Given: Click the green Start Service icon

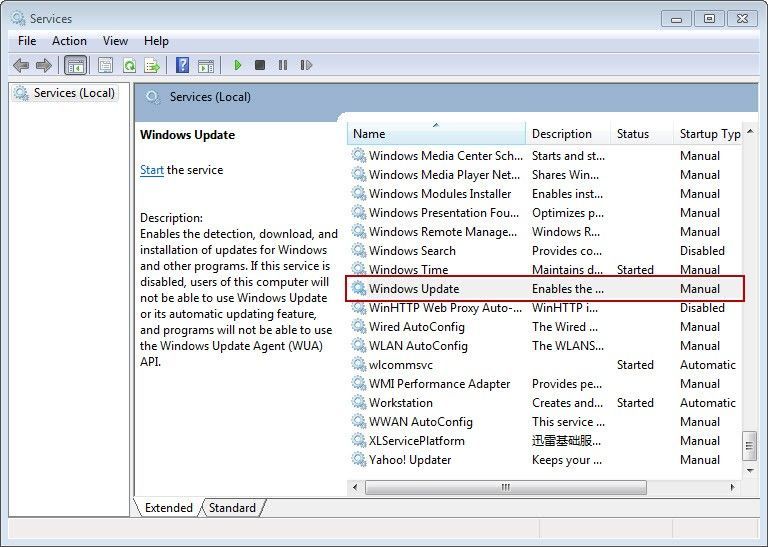Looking at the screenshot, I should (238, 65).
